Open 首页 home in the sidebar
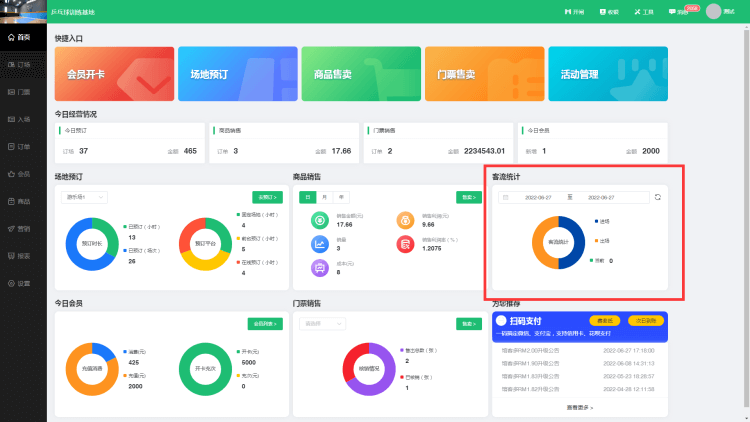The height and width of the screenshot is (422, 750). pos(20,37)
